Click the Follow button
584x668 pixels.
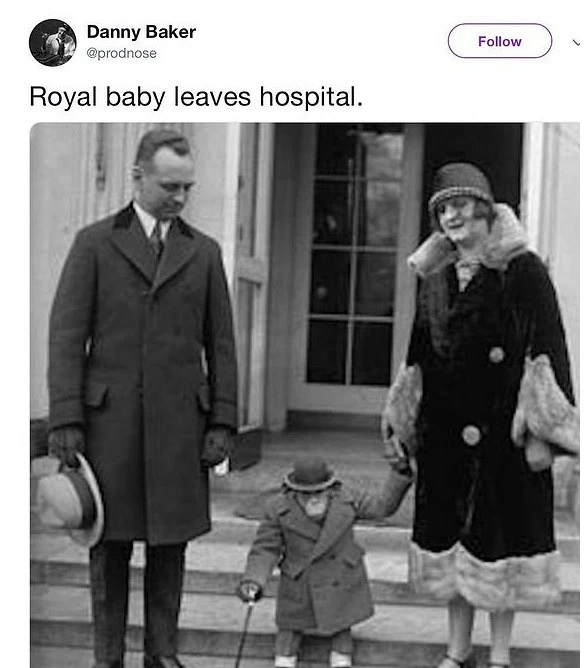pos(500,41)
